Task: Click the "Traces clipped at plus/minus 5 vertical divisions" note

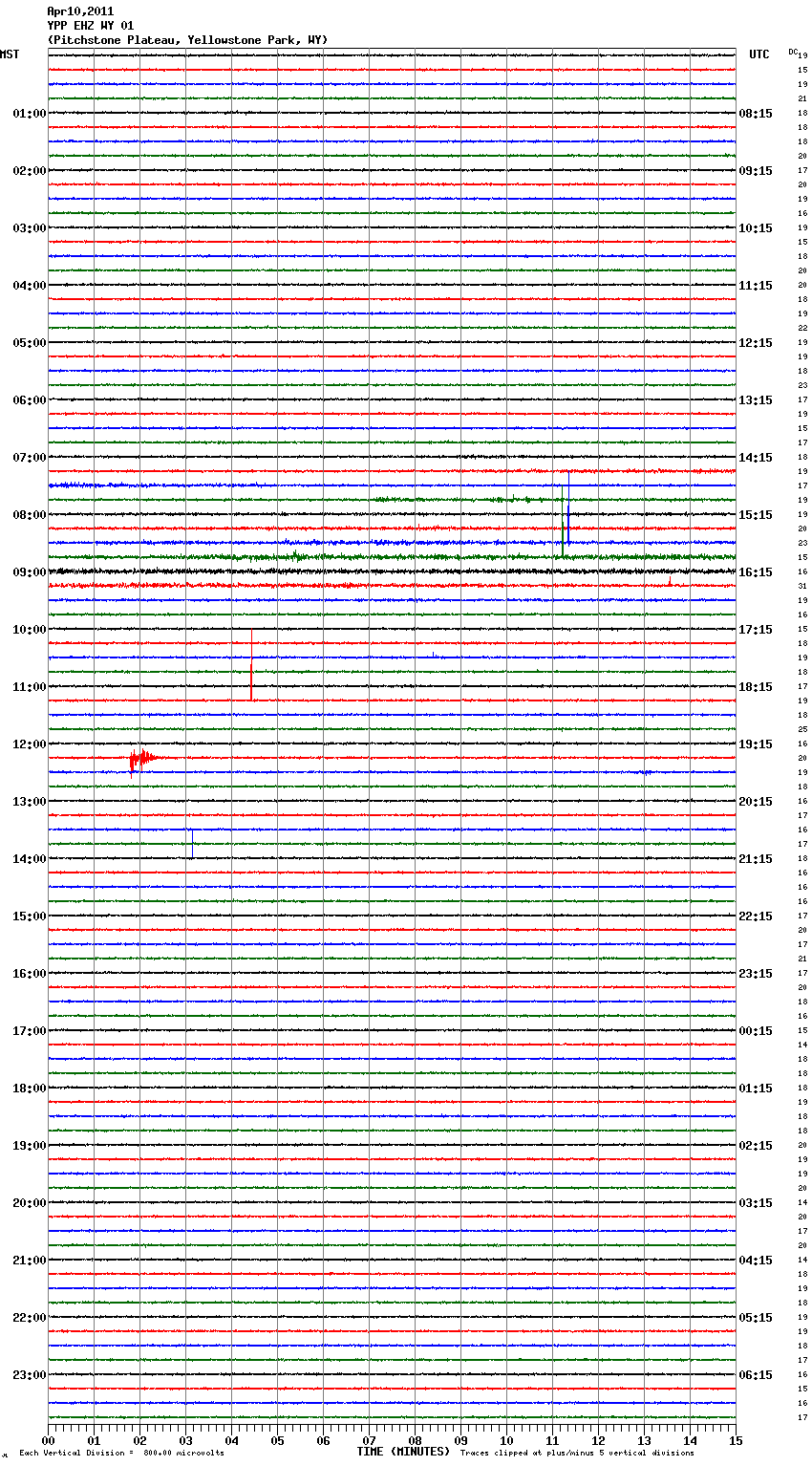Action: tap(577, 1454)
